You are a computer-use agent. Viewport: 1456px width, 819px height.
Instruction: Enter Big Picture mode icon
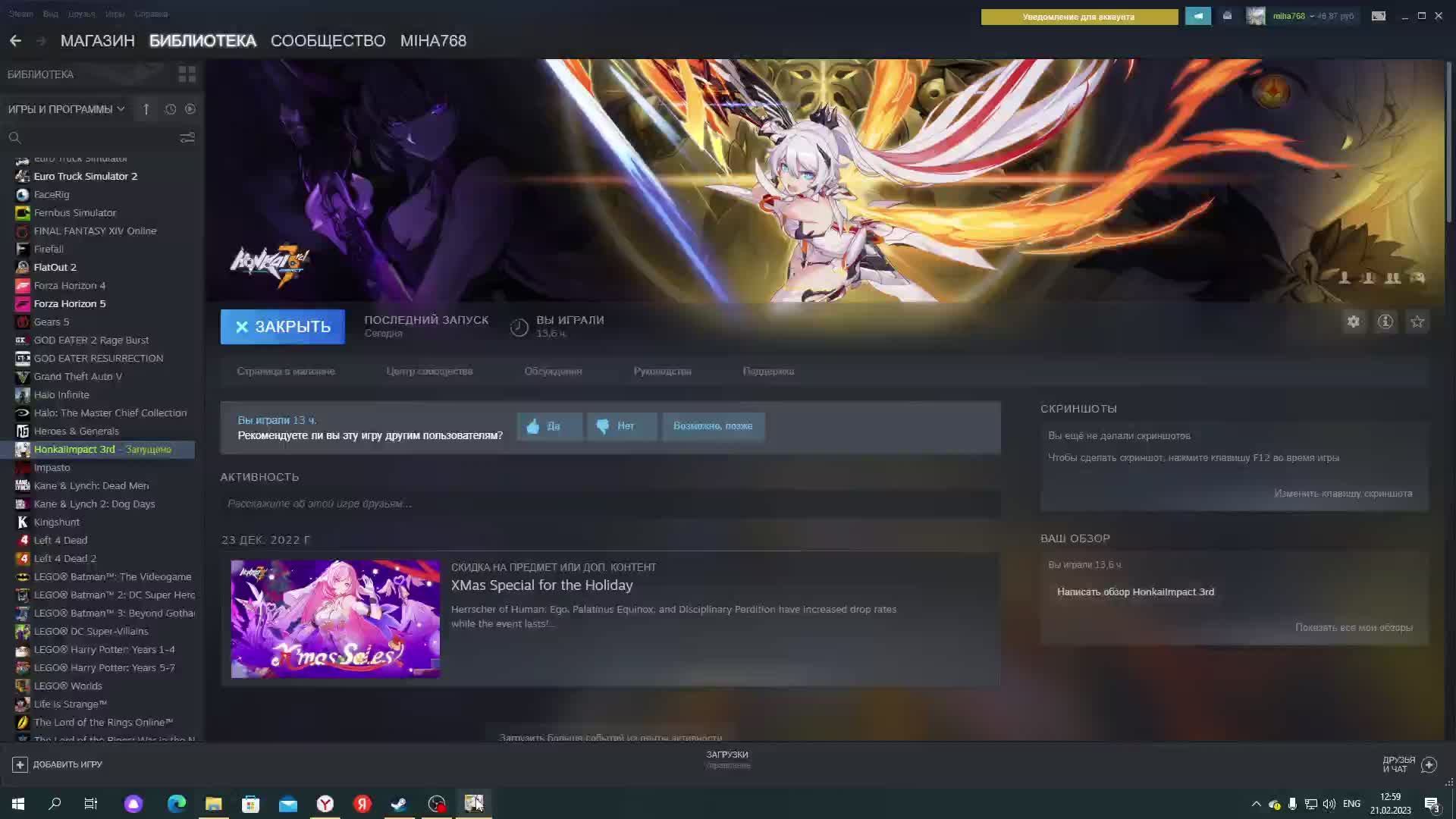coord(1379,16)
